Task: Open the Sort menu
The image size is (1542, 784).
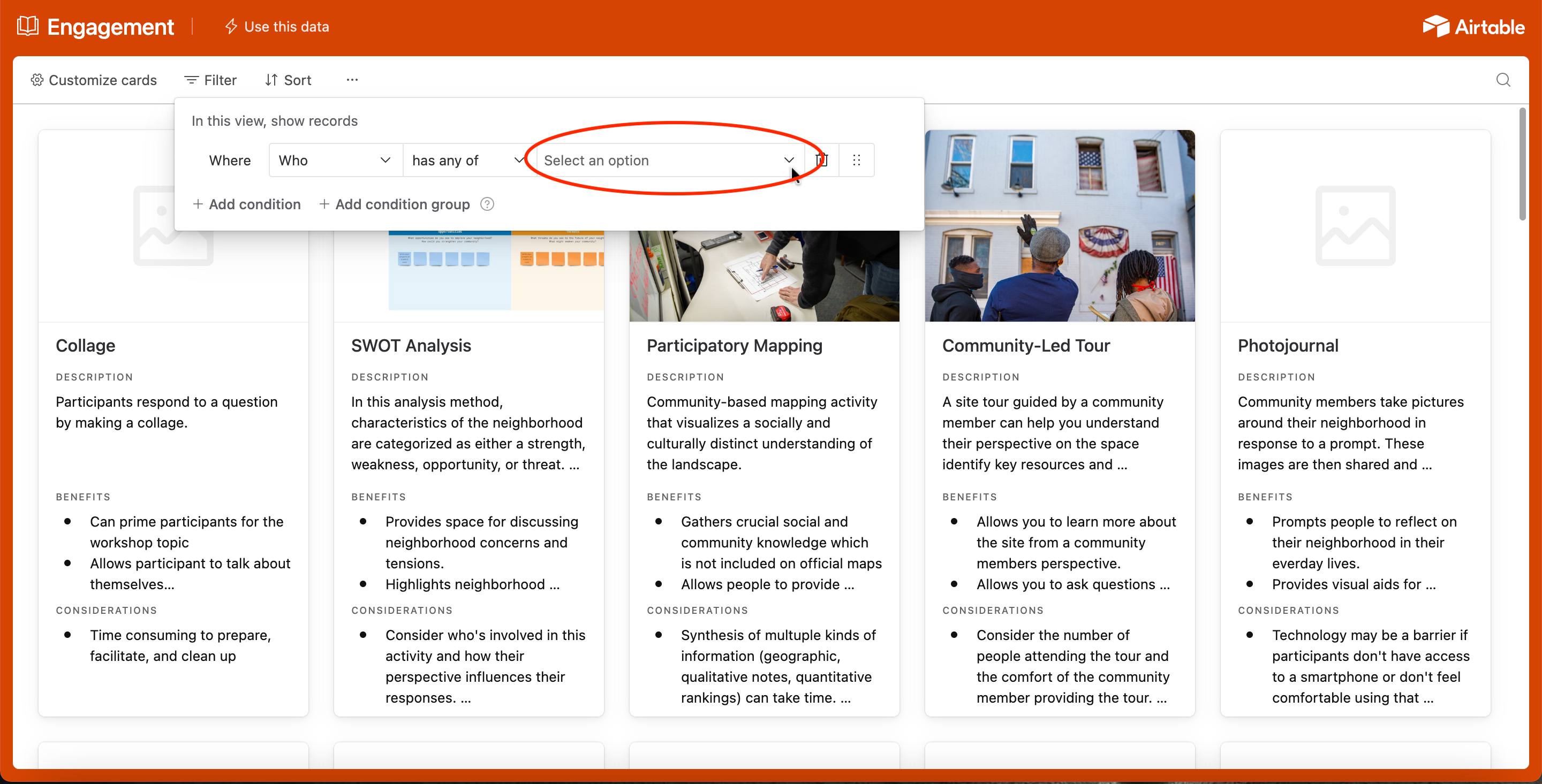Action: point(289,80)
